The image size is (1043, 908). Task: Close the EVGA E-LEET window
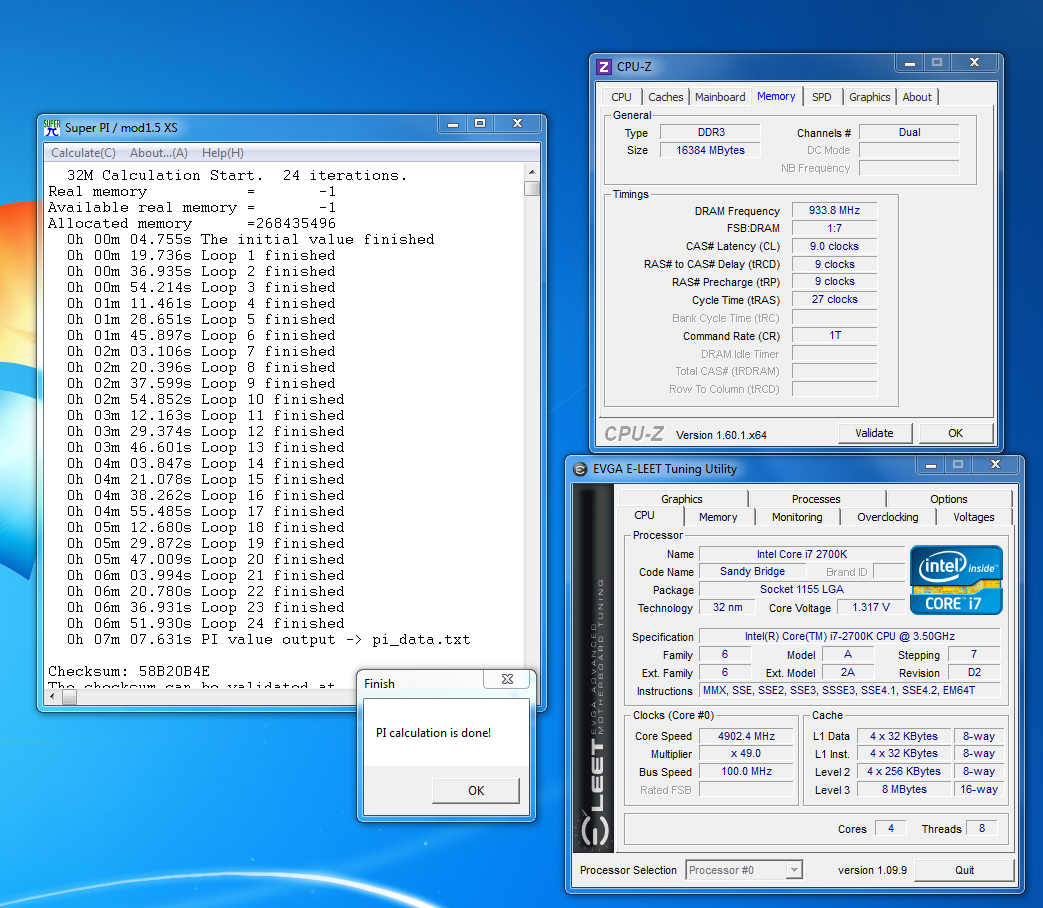point(995,464)
